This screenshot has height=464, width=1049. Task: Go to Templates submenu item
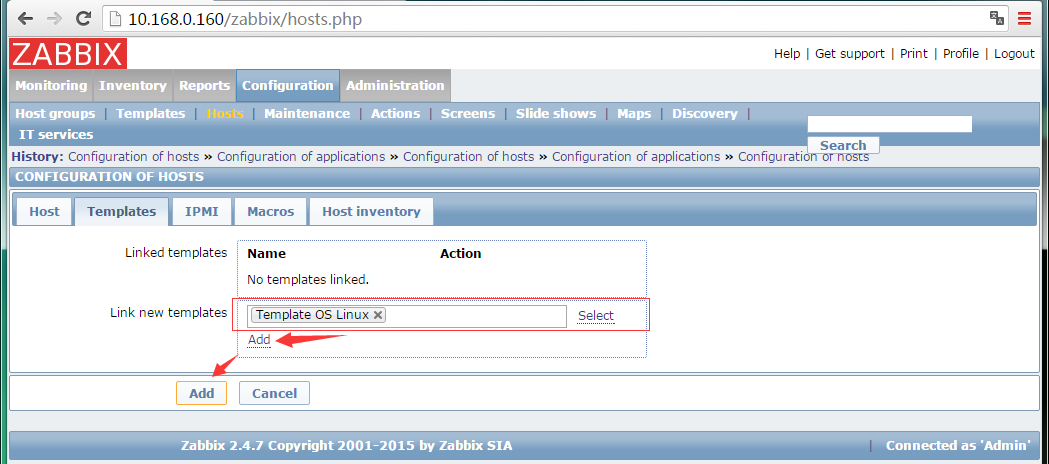(x=151, y=114)
